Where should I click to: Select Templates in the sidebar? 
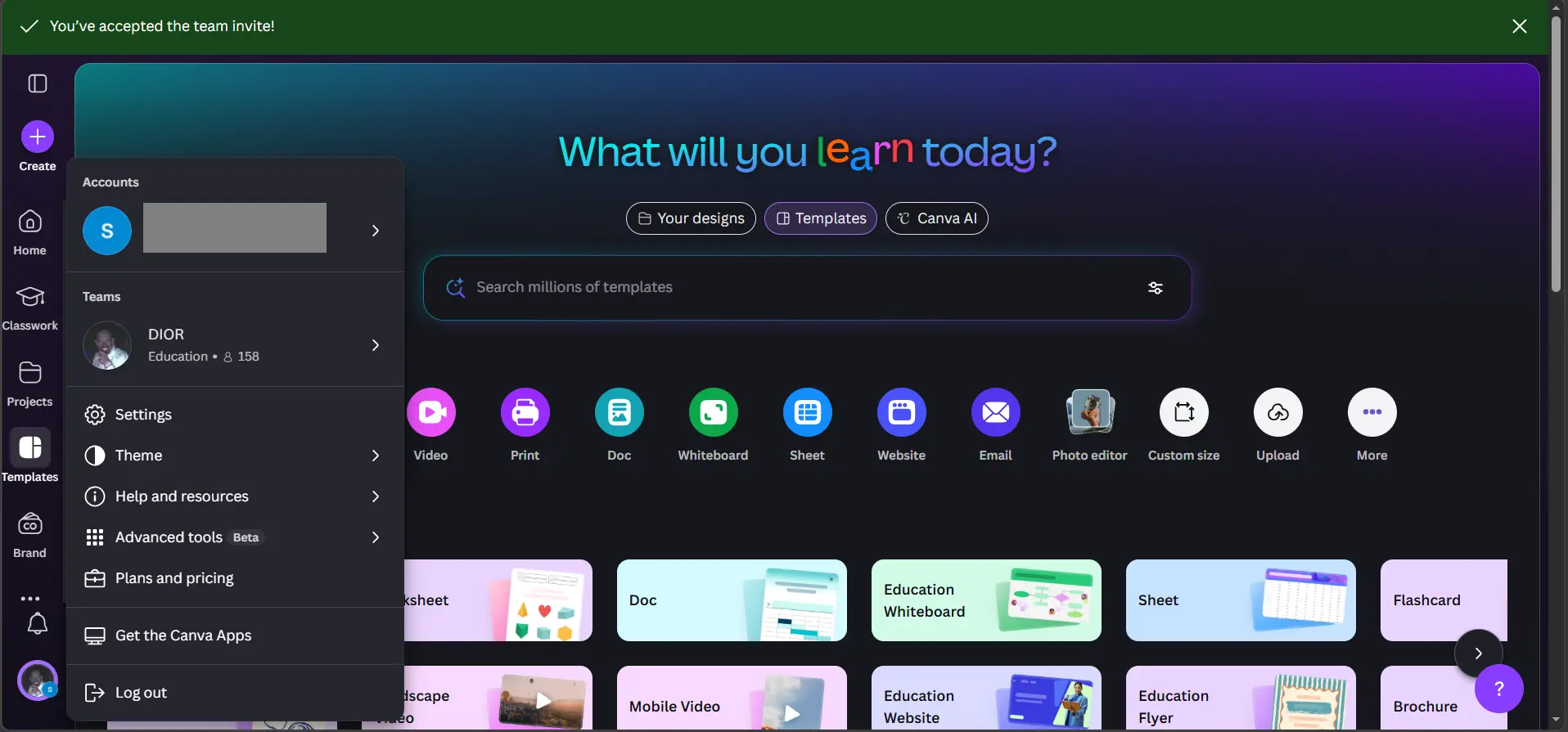pyautogui.click(x=30, y=456)
